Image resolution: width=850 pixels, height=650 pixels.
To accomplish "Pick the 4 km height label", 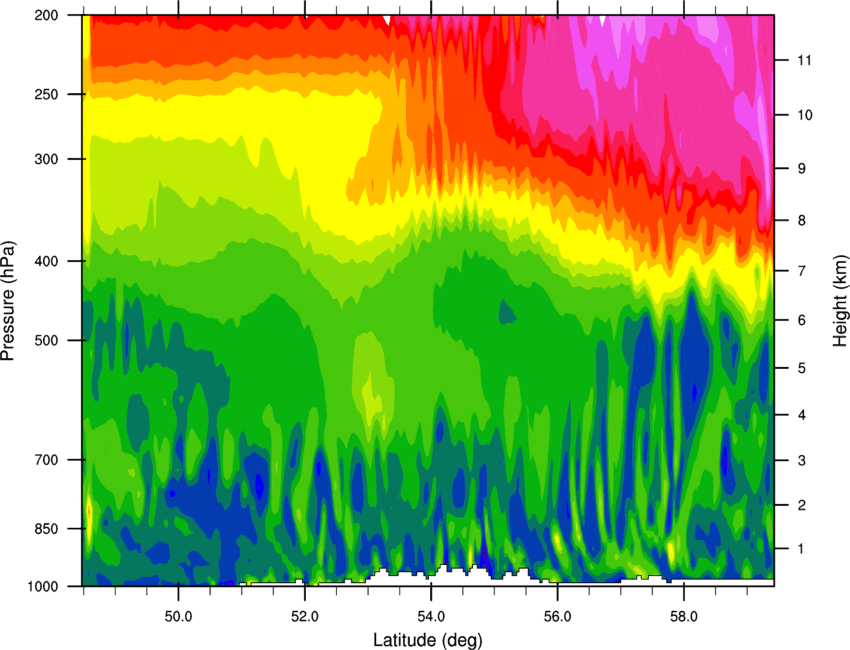I will (801, 415).
